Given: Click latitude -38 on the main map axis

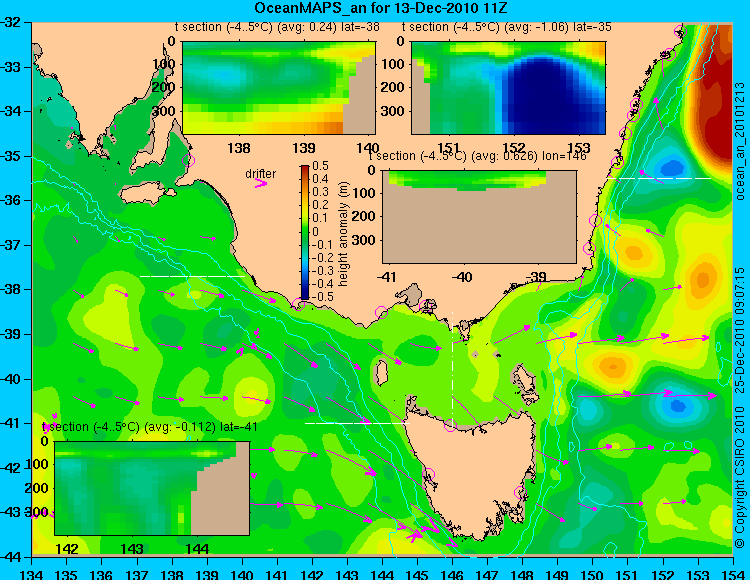Looking at the screenshot, I should point(11,289).
